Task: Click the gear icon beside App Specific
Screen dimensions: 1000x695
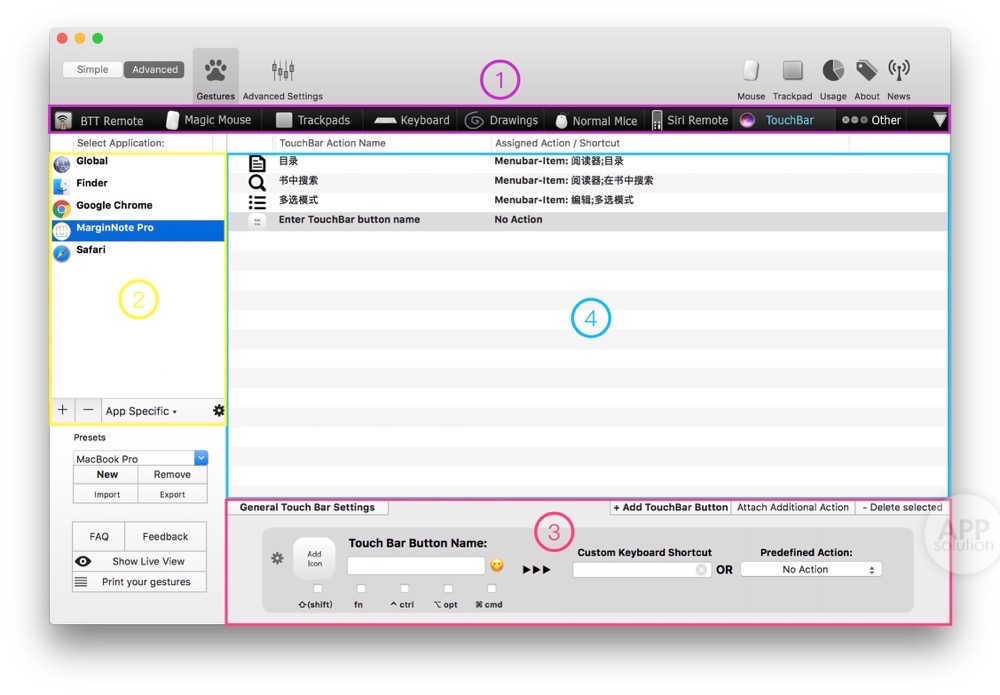Action: click(x=218, y=411)
